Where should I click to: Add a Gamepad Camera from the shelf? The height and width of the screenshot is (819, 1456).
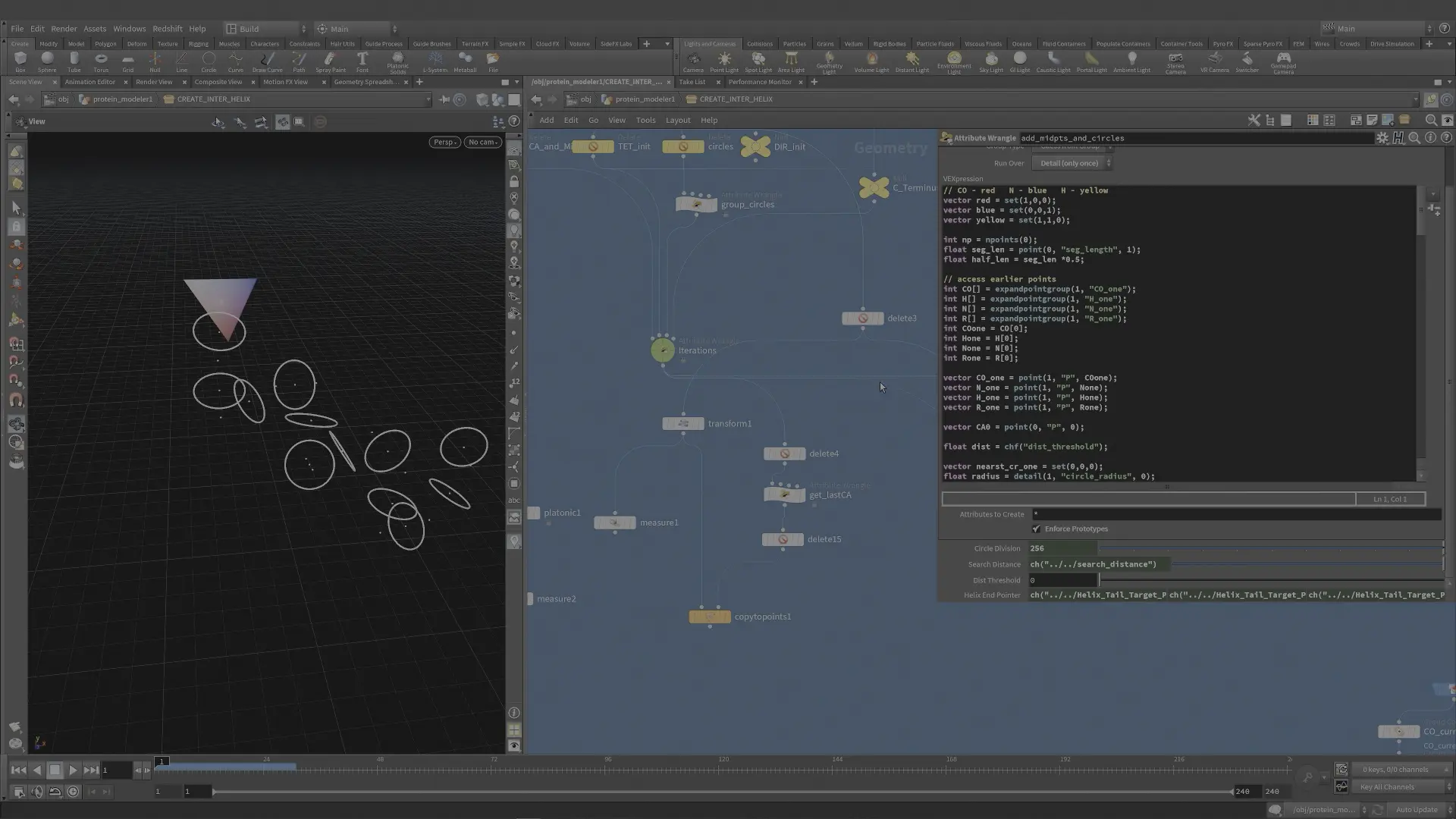(x=1283, y=62)
